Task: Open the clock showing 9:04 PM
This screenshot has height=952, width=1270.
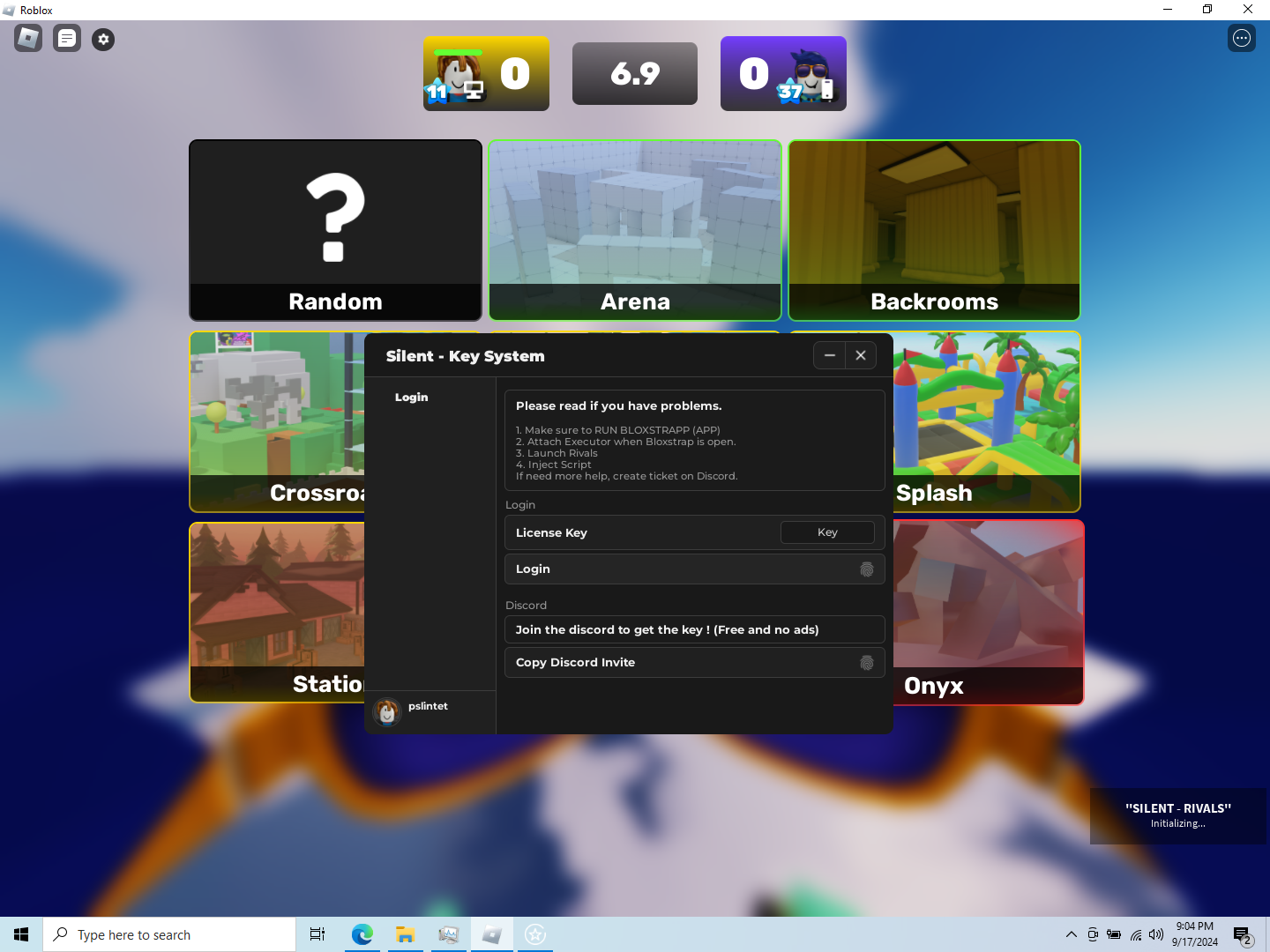Action: (1195, 934)
